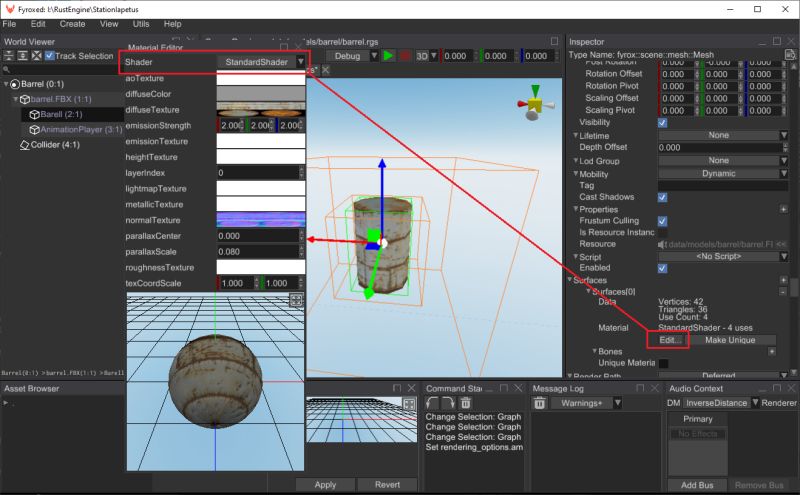Open the View menu

[109, 24]
